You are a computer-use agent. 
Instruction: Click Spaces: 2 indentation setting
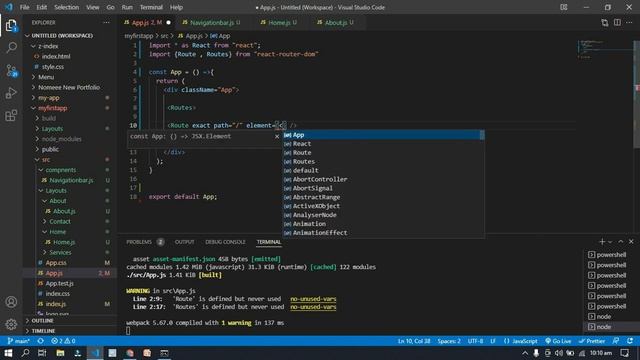(x=449, y=341)
